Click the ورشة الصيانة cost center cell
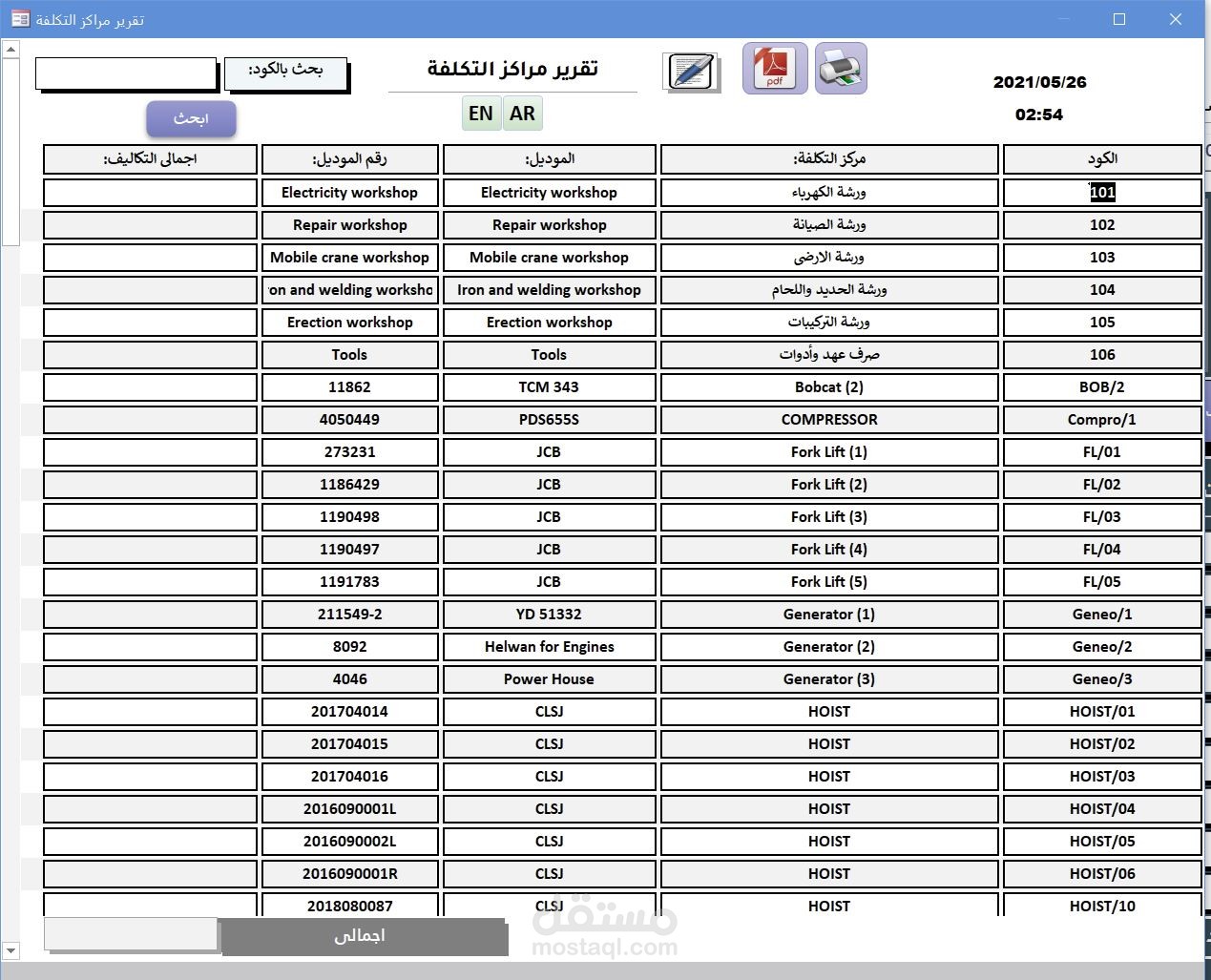Viewport: 1211px width, 980px height. click(x=829, y=224)
